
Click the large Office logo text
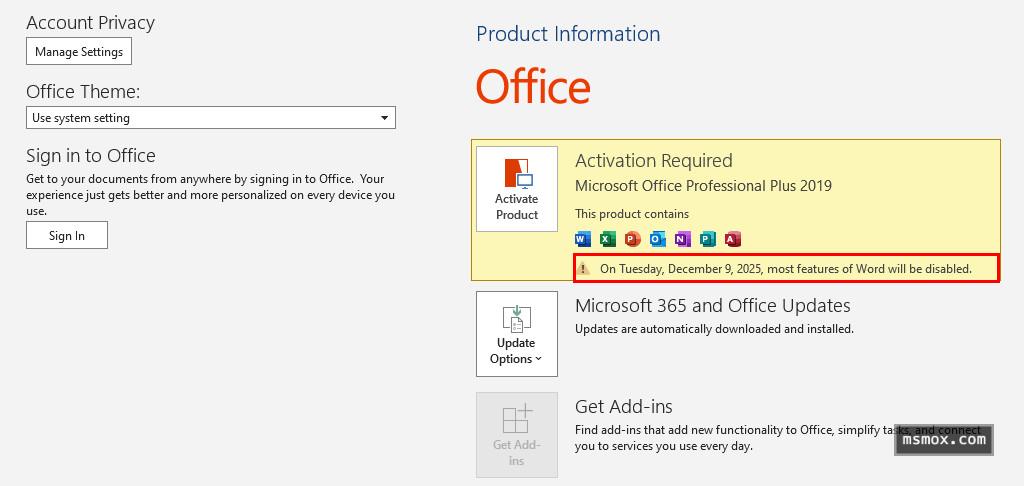click(x=533, y=87)
